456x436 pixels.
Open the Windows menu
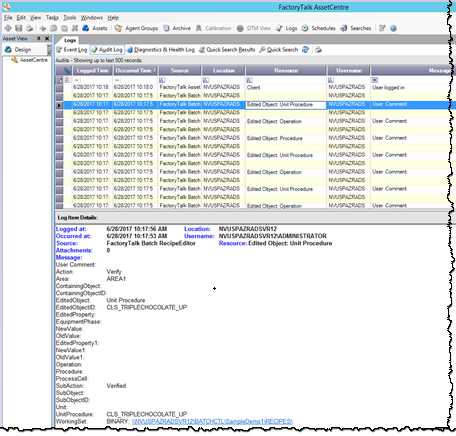coord(92,18)
